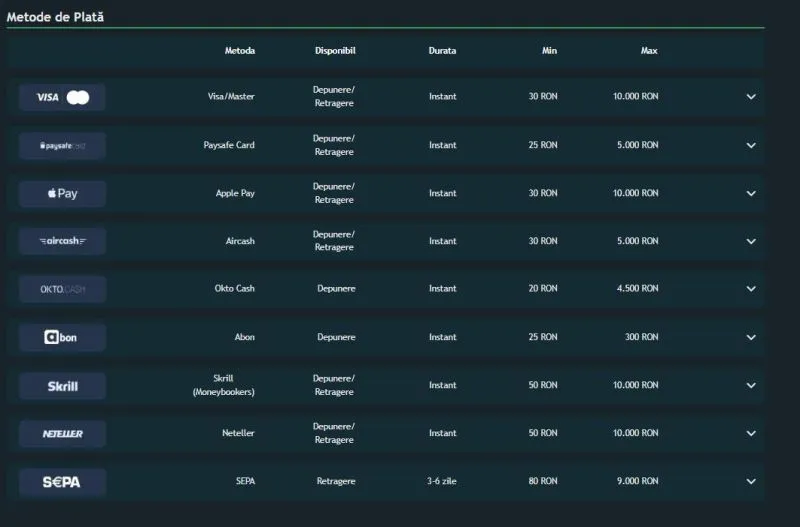Open Apple Pay details with chevron
Image resolution: width=800 pixels, height=527 pixels.
click(x=751, y=193)
